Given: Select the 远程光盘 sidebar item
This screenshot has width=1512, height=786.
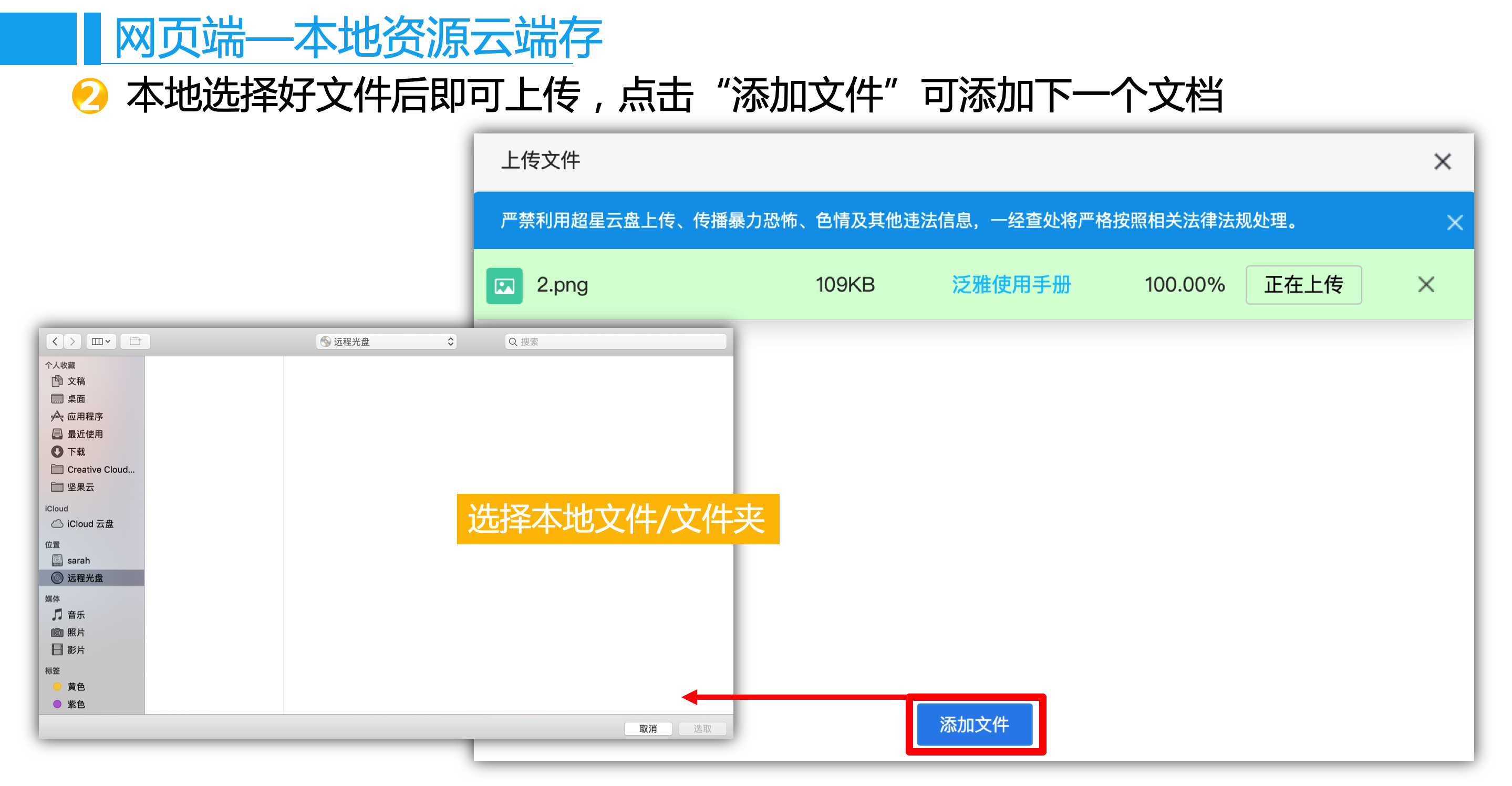Looking at the screenshot, I should (x=85, y=577).
